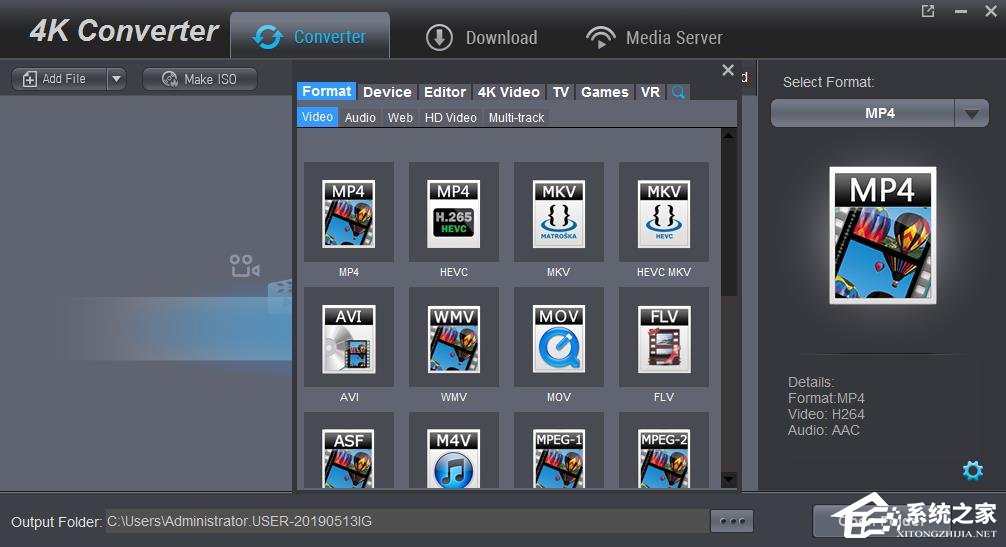Open the Select Format MP4 dropdown
This screenshot has height=547, width=1006.
tap(971, 114)
